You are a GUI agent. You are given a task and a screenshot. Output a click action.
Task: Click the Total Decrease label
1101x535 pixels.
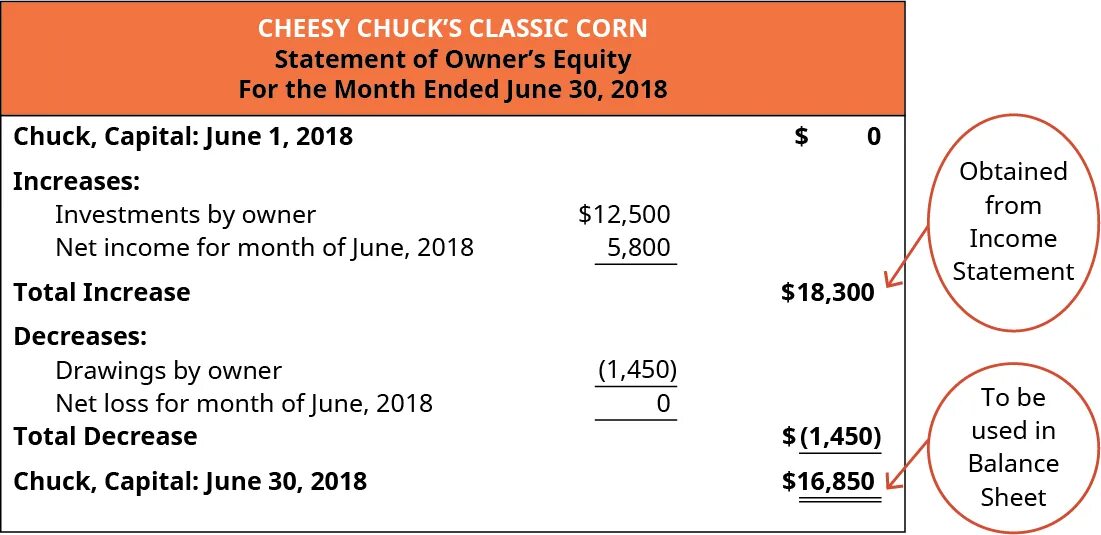pyautogui.click(x=105, y=436)
